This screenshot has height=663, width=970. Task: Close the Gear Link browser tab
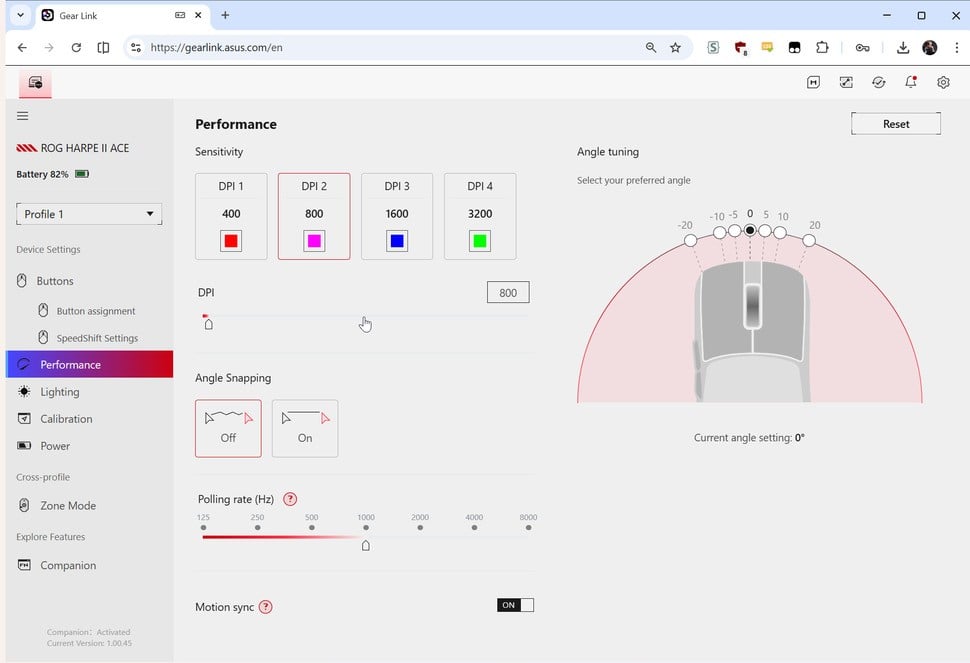click(198, 15)
